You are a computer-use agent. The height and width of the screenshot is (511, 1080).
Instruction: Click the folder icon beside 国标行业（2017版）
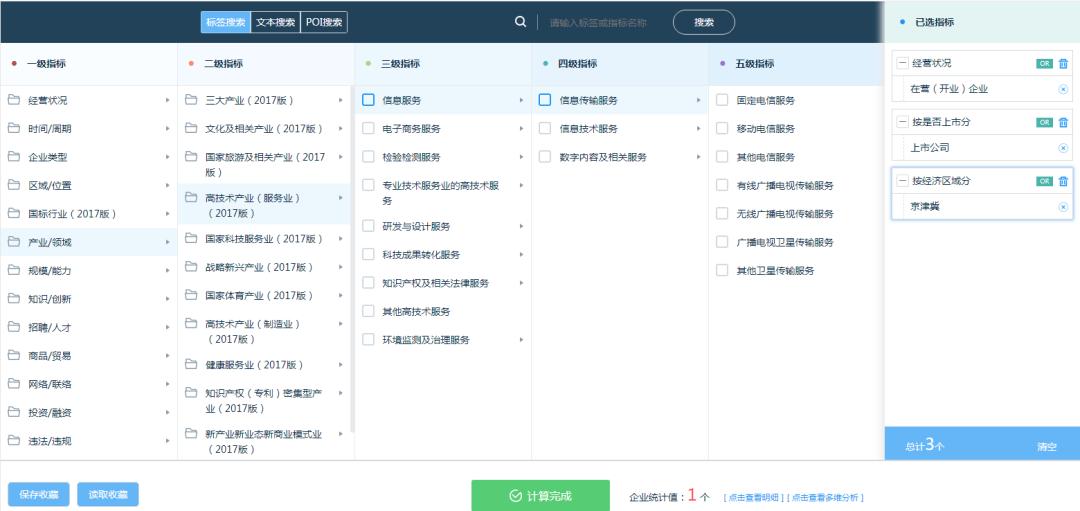[x=14, y=213]
